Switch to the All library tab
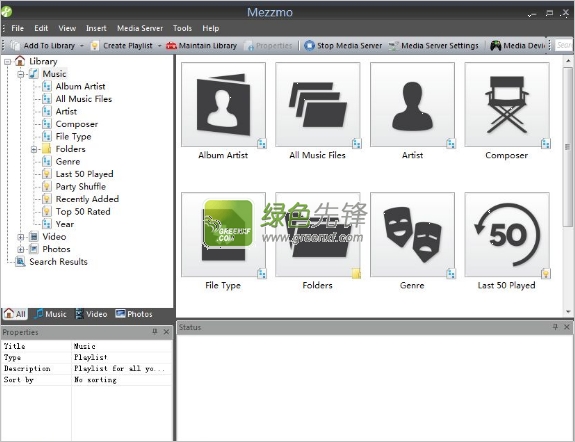Screen dimensions: 575x442 point(15,314)
